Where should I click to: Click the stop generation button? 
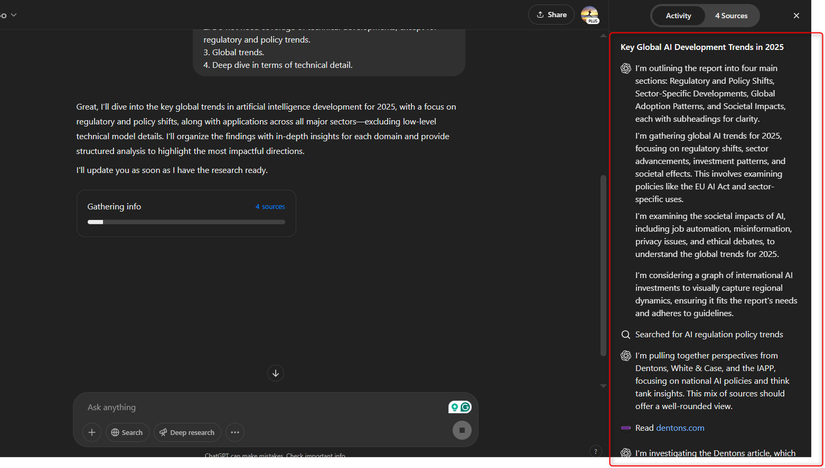[461, 430]
